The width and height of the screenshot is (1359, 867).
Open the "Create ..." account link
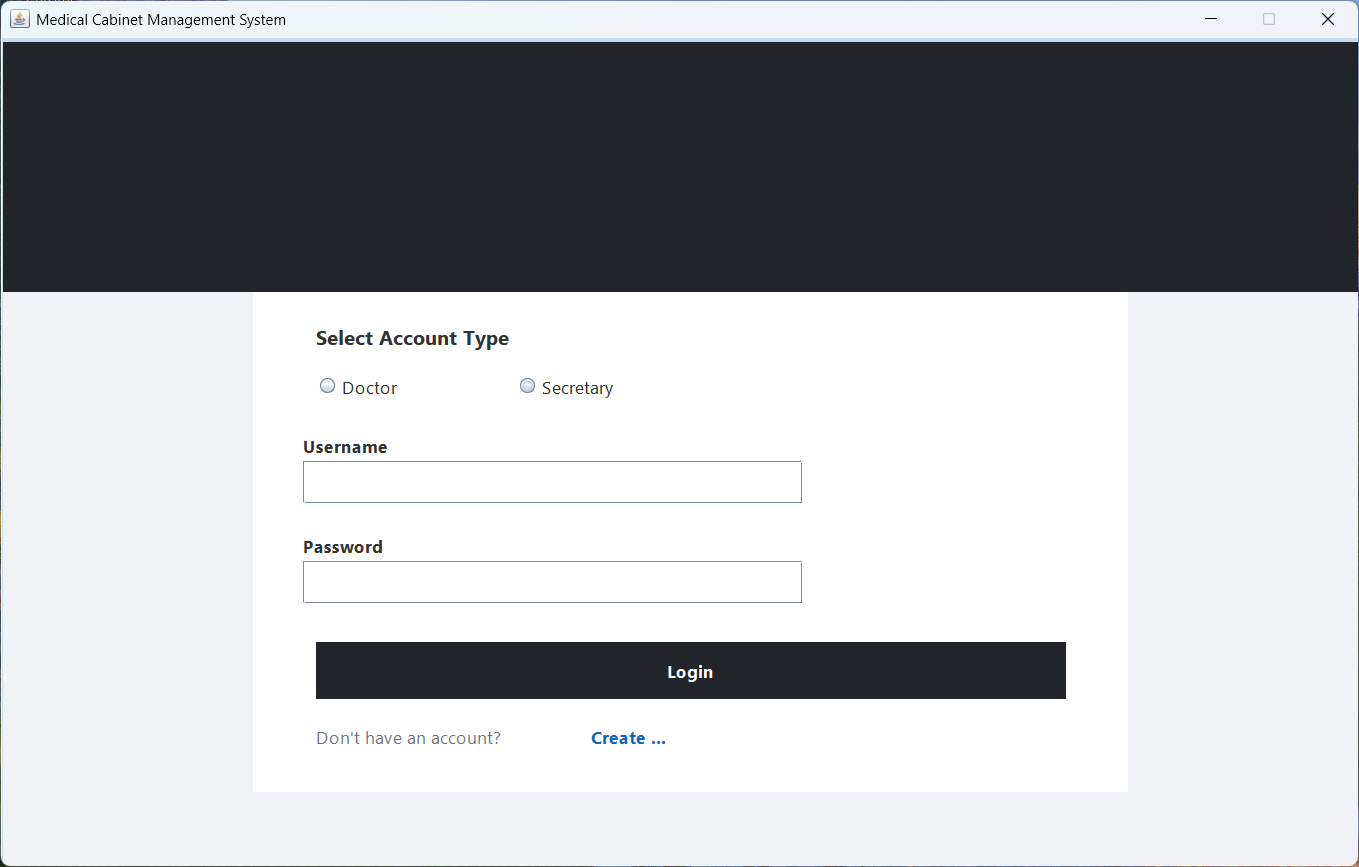(x=628, y=738)
